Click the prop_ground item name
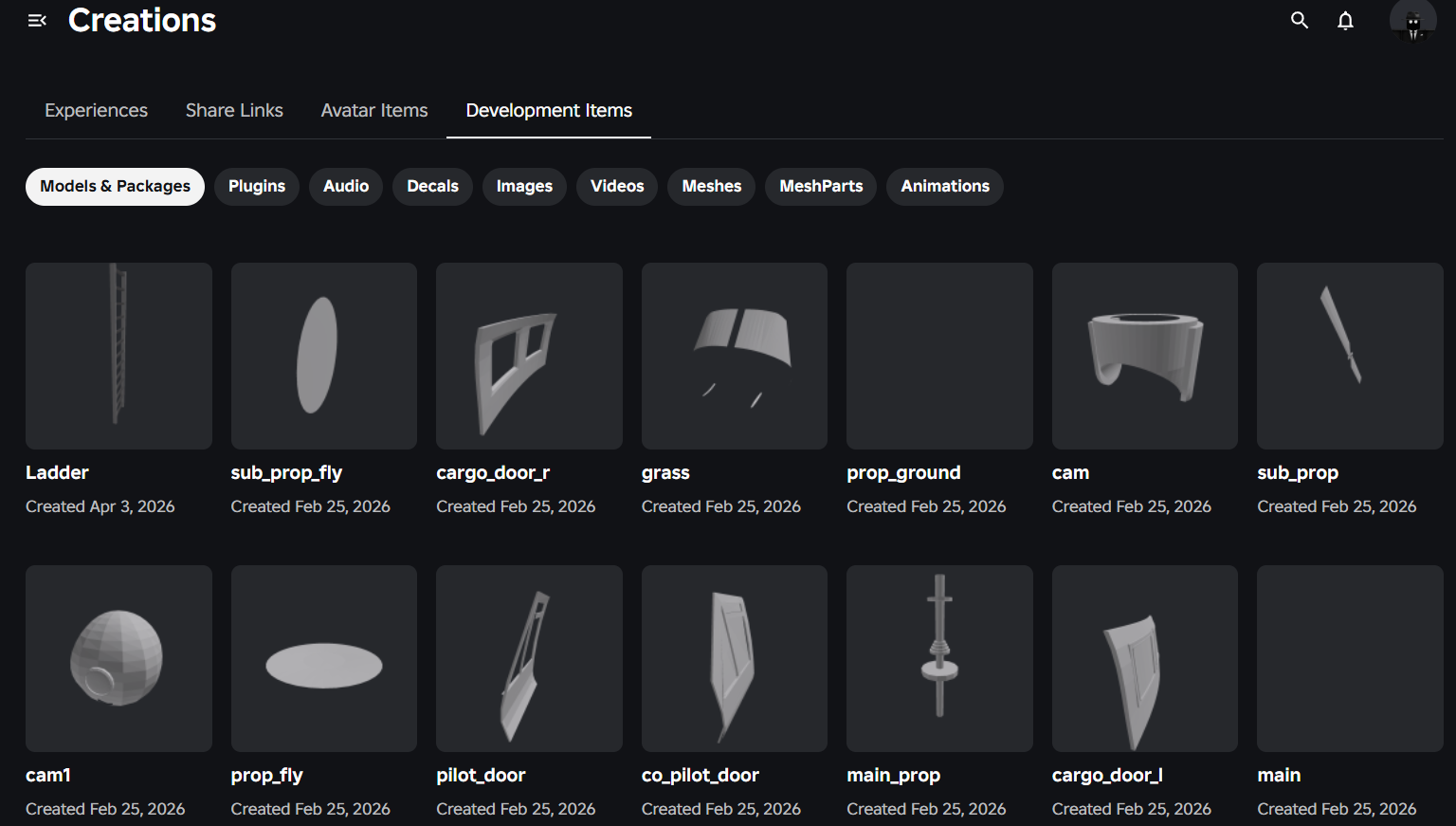Screen dimensions: 1456x826 [x=903, y=472]
